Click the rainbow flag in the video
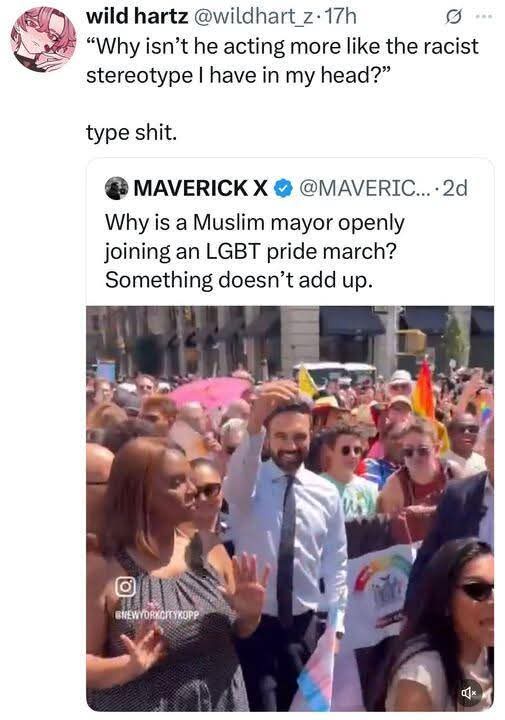 [424, 390]
